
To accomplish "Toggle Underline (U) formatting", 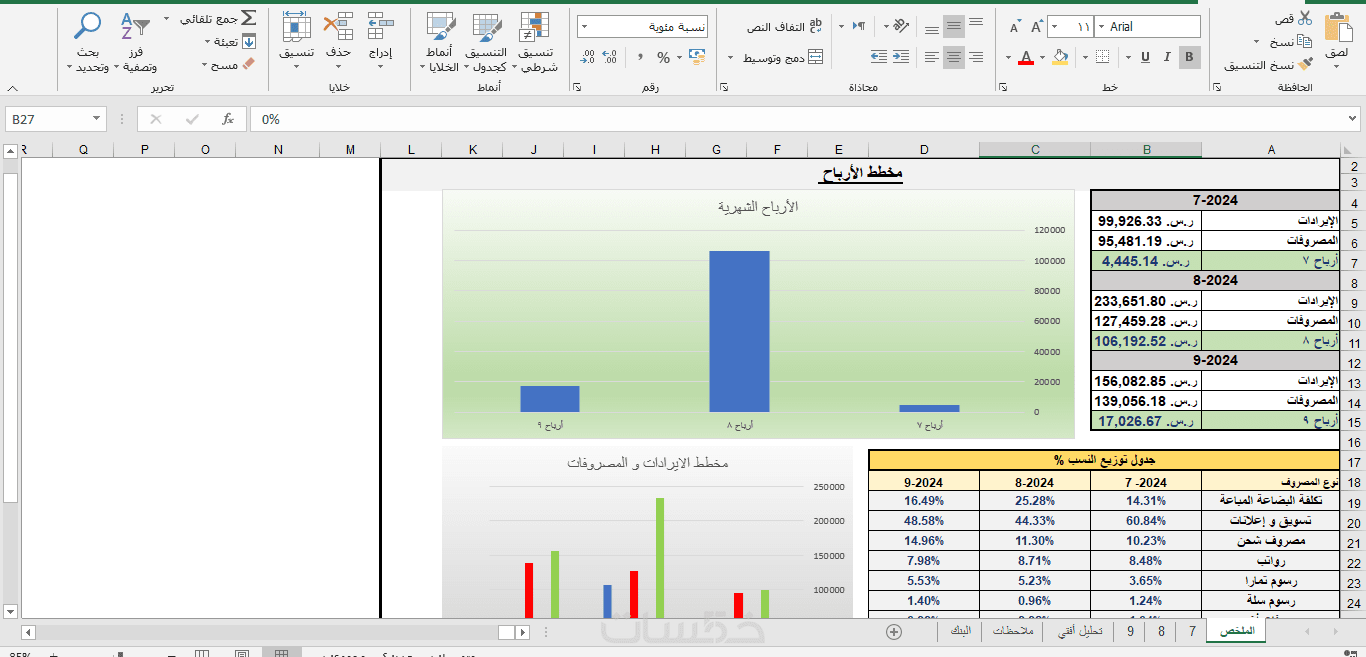I will [x=1145, y=57].
